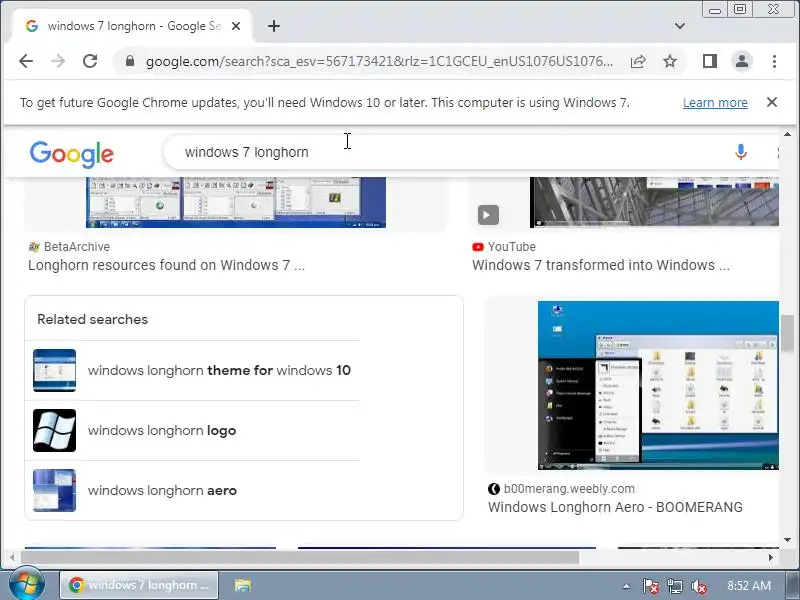800x600 pixels.
Task: Click the vertical scrollbar thumb
Action: [787, 334]
